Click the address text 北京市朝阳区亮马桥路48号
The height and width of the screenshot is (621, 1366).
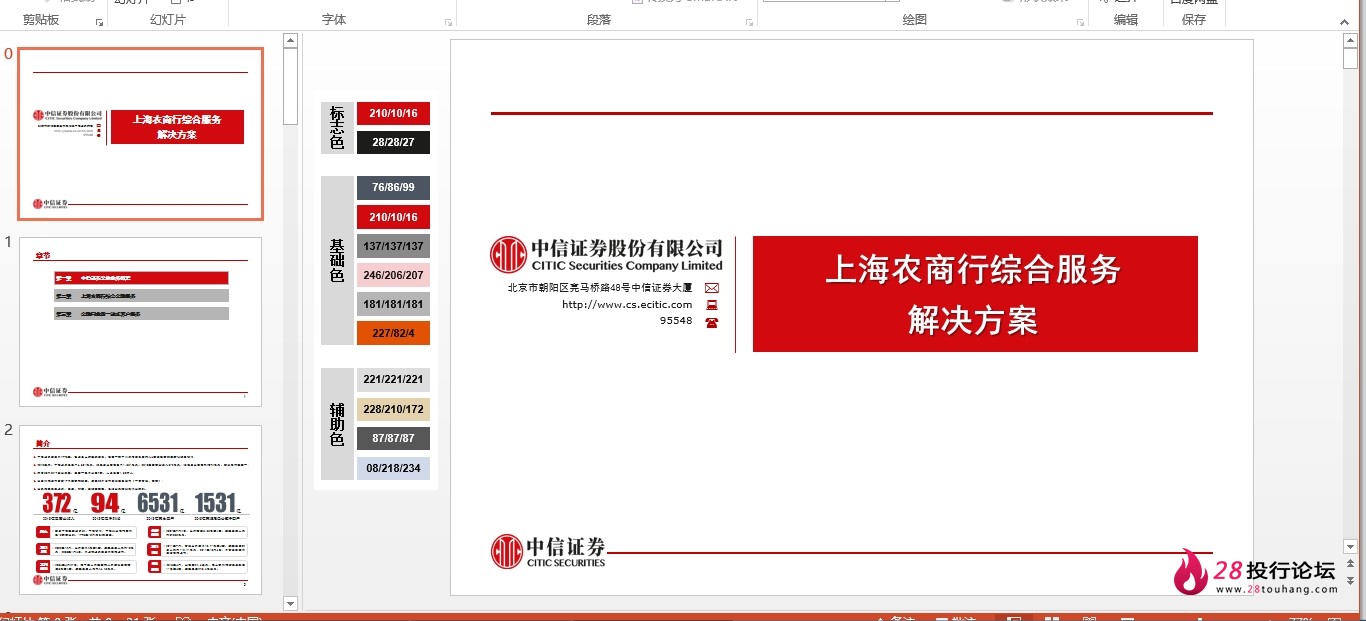click(x=599, y=288)
